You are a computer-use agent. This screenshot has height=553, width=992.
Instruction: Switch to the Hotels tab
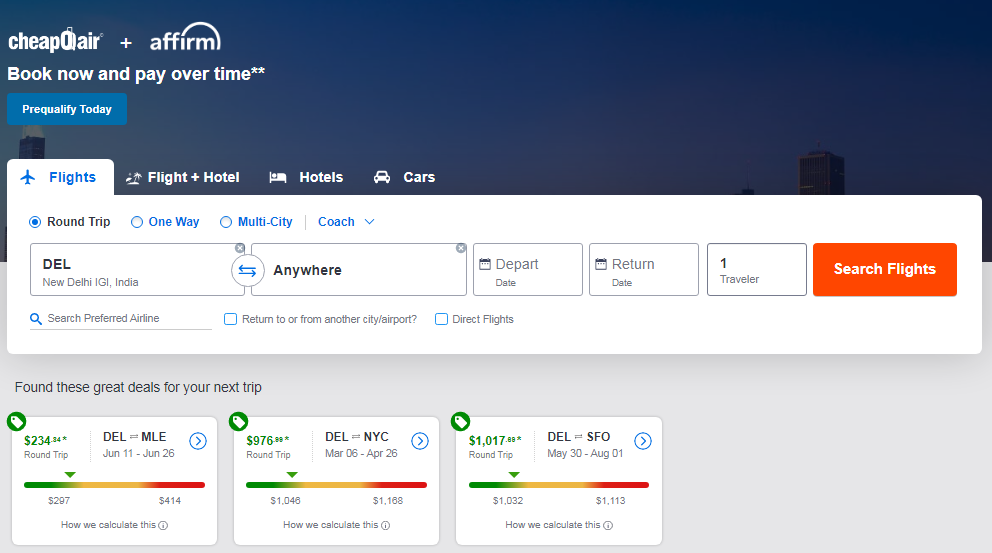(307, 177)
